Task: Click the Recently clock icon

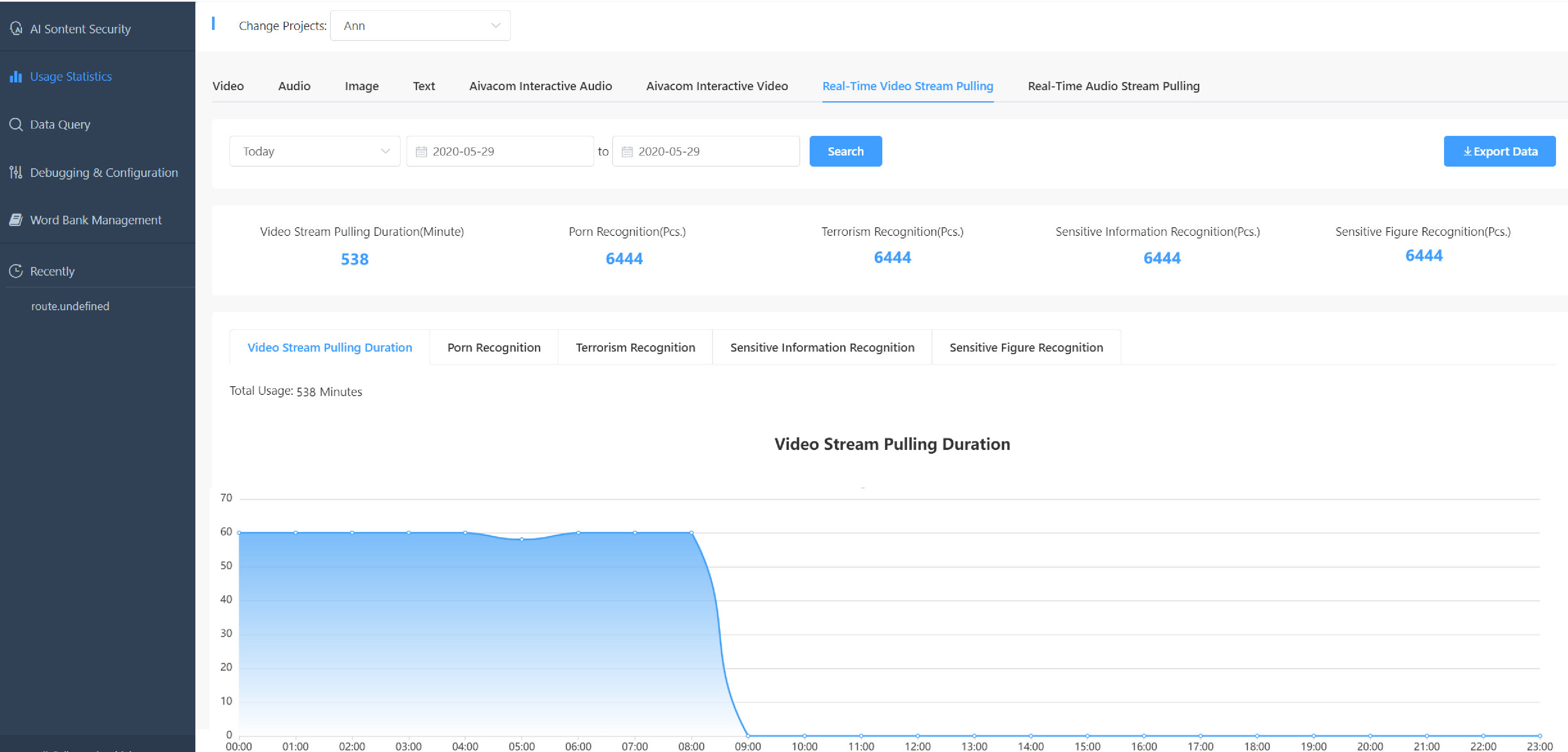Action: pos(16,271)
